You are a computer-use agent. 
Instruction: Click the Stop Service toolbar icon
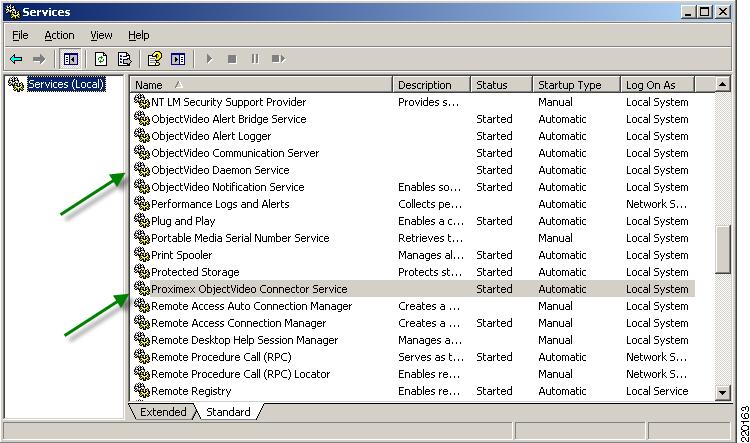click(232, 59)
